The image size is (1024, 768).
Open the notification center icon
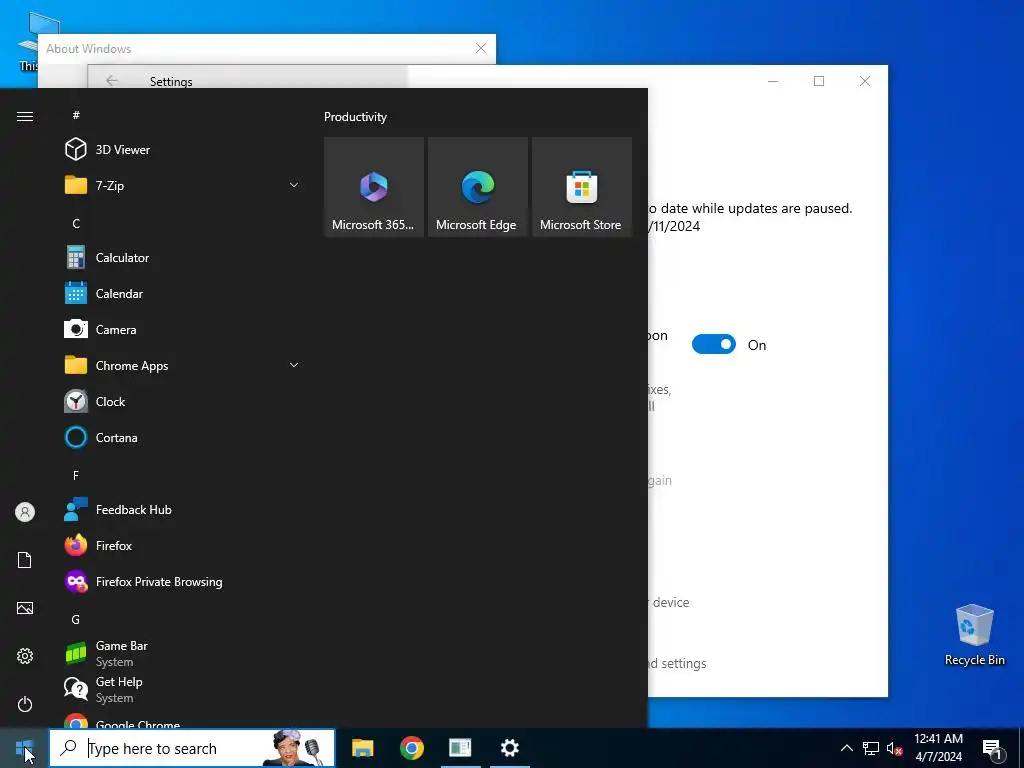click(993, 748)
